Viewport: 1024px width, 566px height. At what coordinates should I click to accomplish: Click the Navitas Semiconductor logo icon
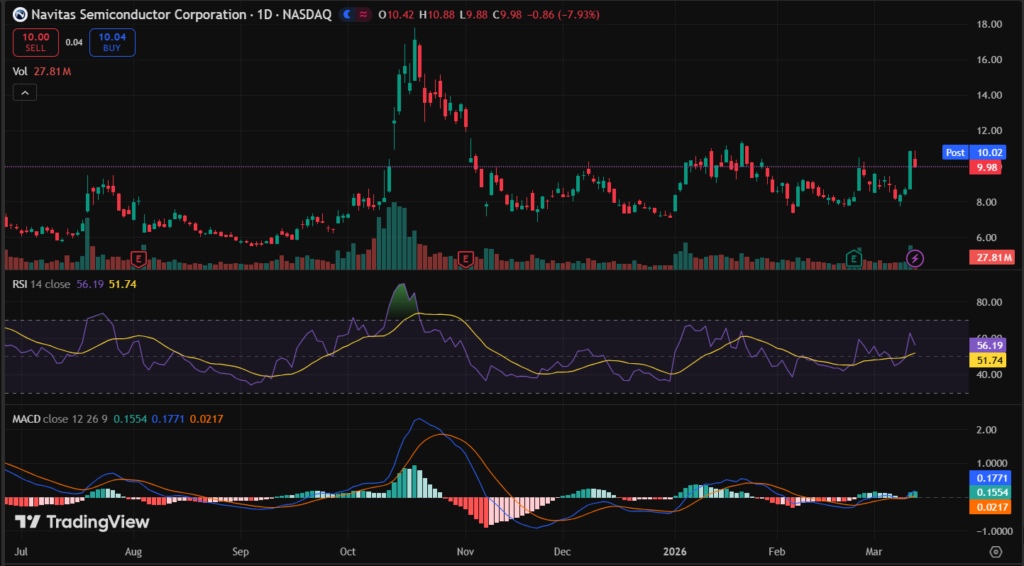tap(20, 15)
